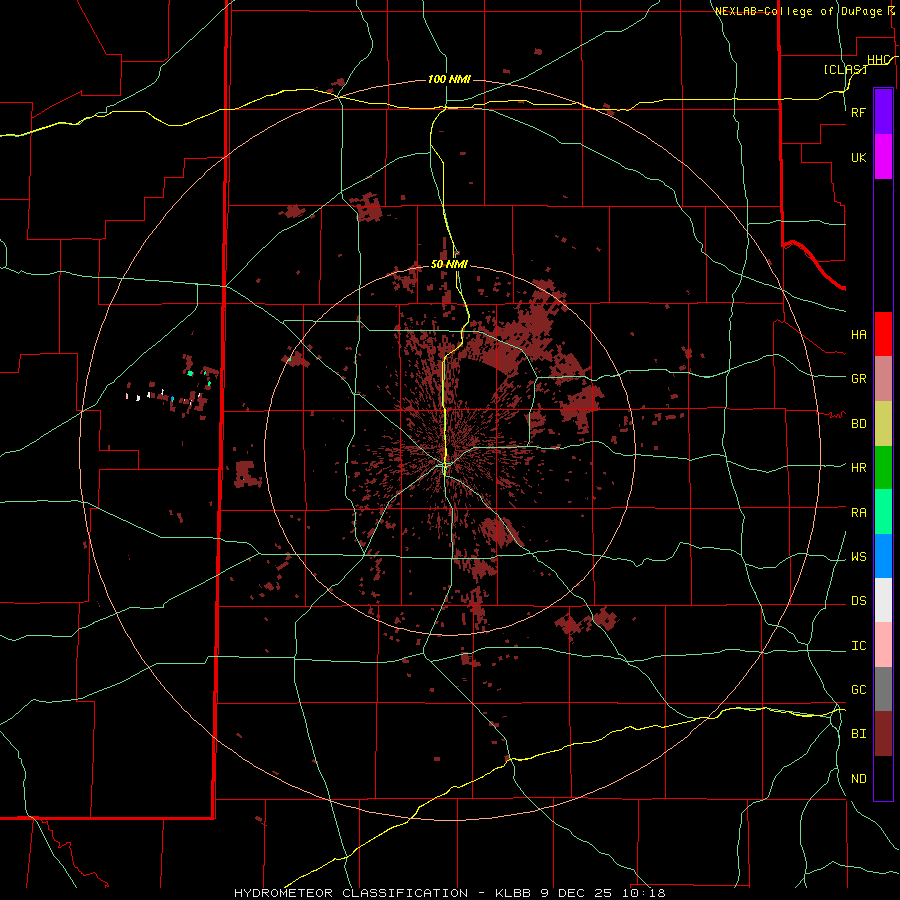
Task: Click the BI brown legend swatch
Action: pos(883,734)
